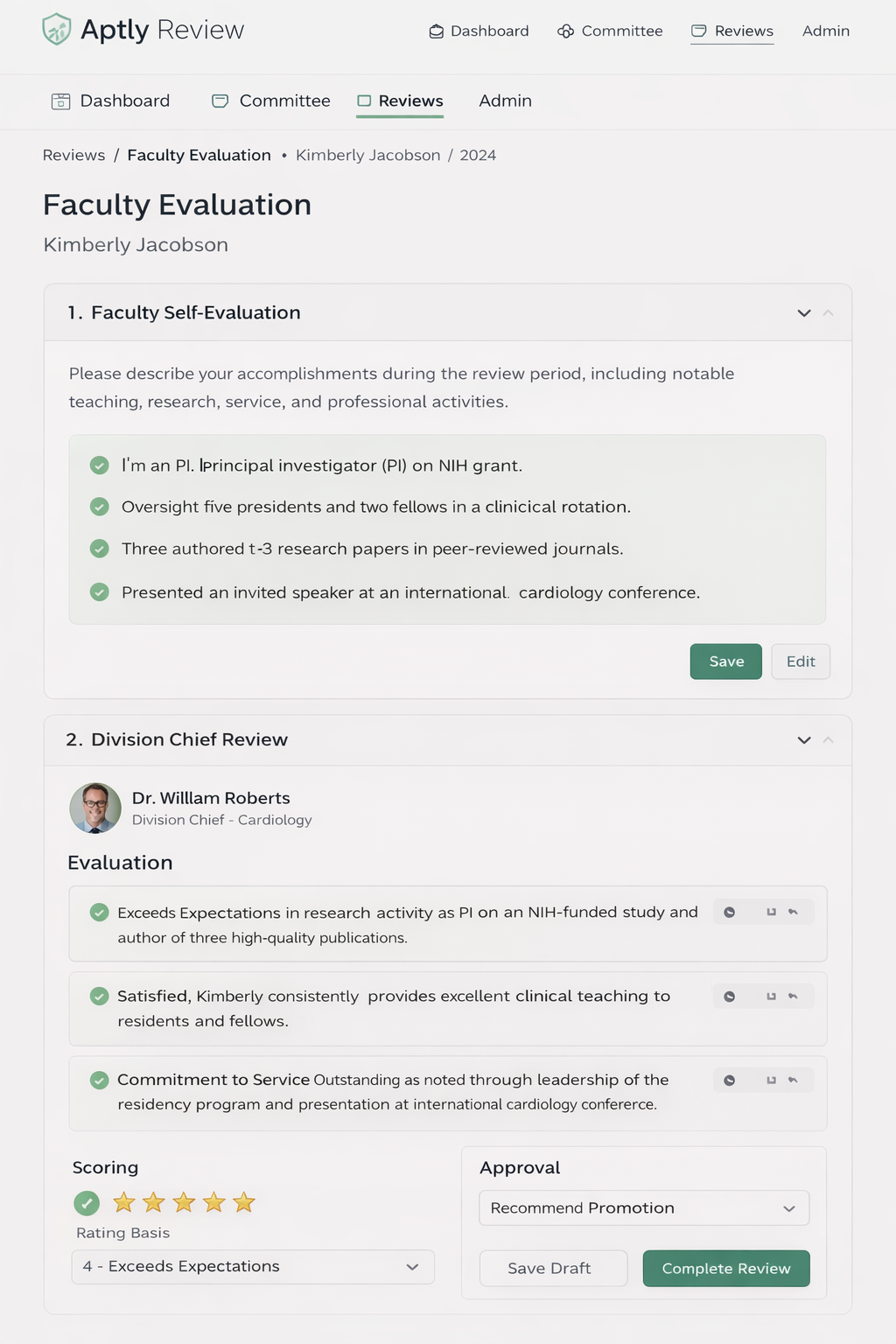Toggle the green check beside the Scoring stars

(x=87, y=1203)
